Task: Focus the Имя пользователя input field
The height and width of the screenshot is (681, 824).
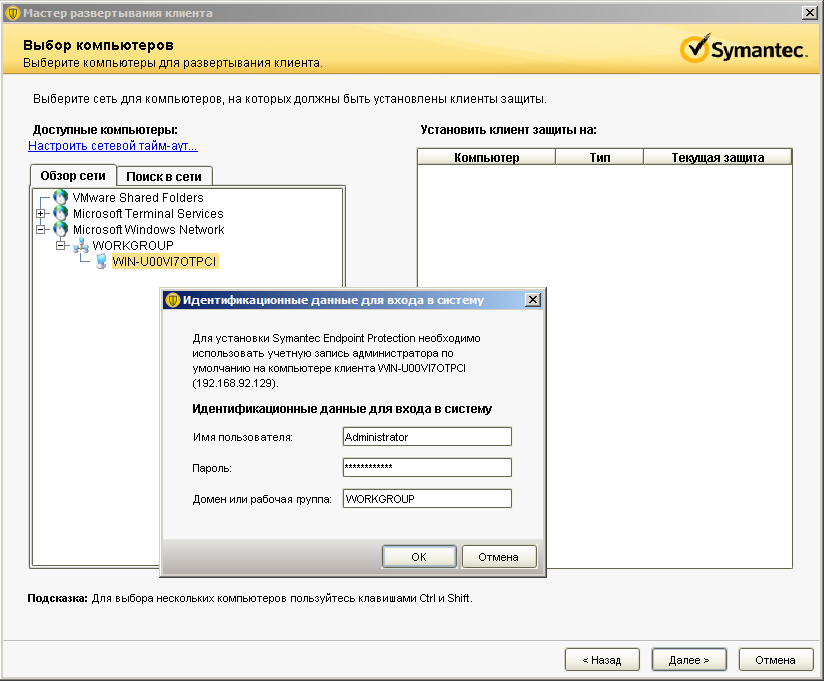Action: [x=427, y=437]
